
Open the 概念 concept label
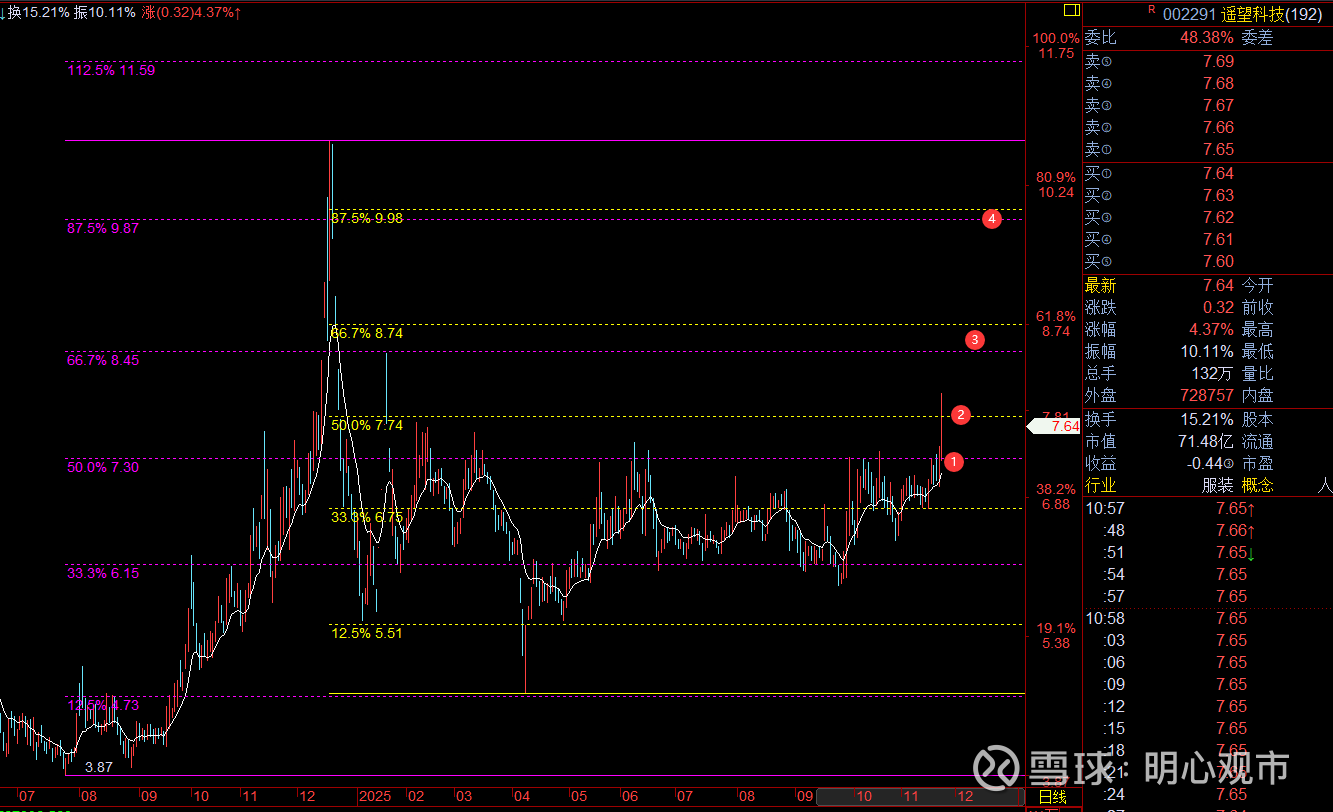(x=1258, y=485)
